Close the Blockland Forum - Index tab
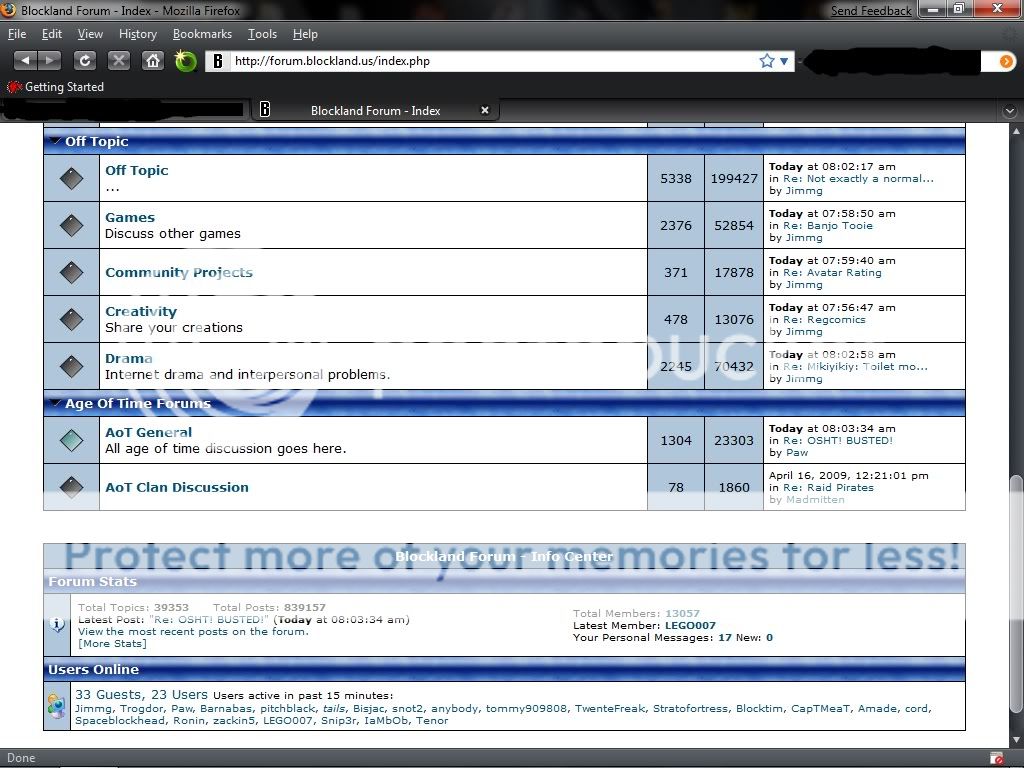The image size is (1024, 768). pos(485,110)
